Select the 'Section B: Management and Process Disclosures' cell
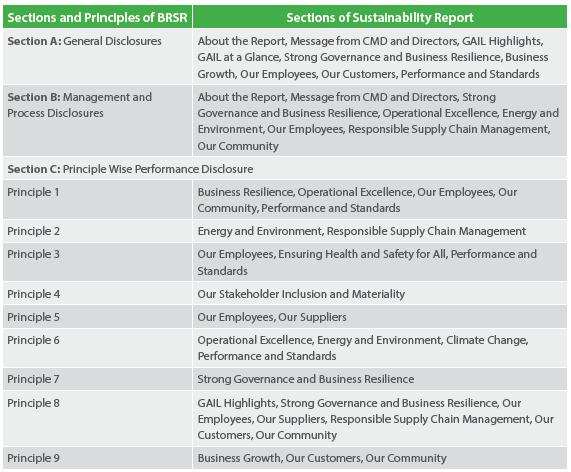 [x=97, y=121]
